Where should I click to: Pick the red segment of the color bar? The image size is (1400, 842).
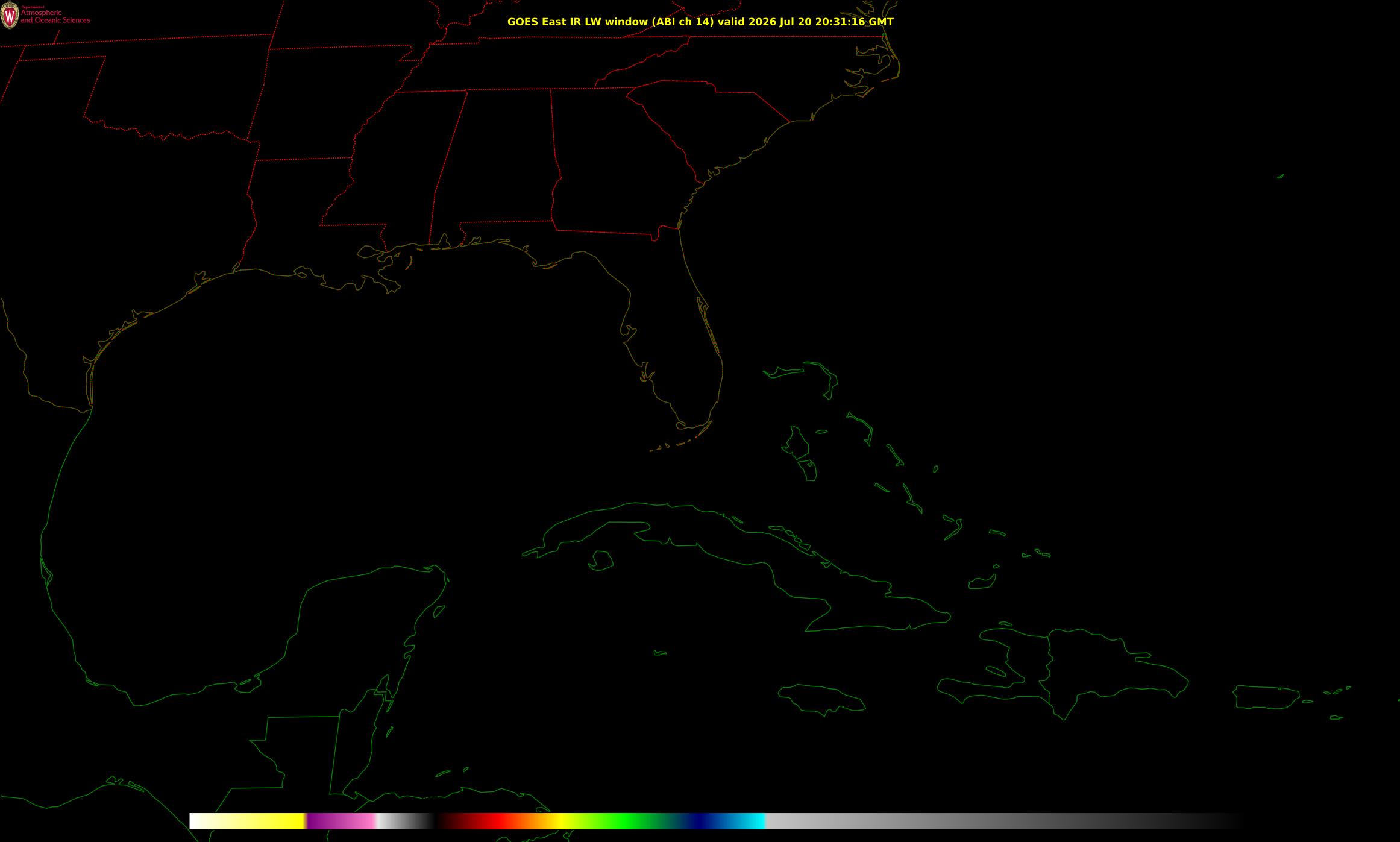click(495, 821)
